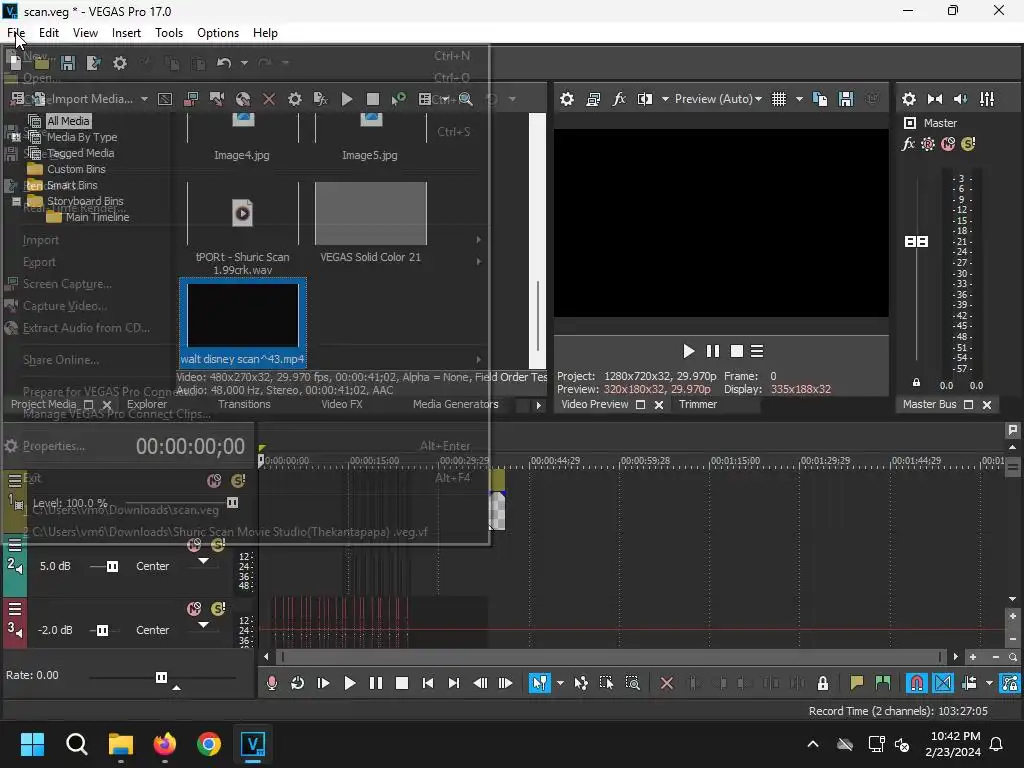Open Audio Properties gear in Master Bus
Screen dimensions: 1024x768
[x=908, y=99]
